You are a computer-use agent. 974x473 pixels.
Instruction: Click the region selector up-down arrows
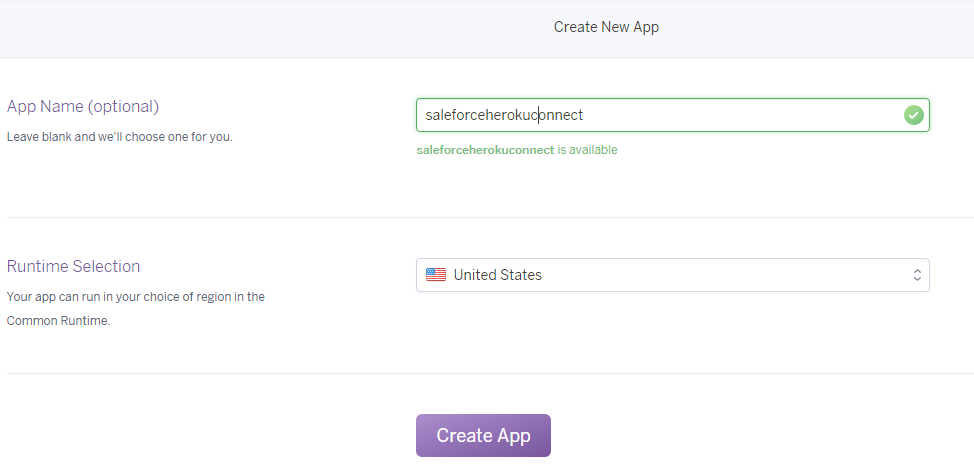(x=916, y=275)
